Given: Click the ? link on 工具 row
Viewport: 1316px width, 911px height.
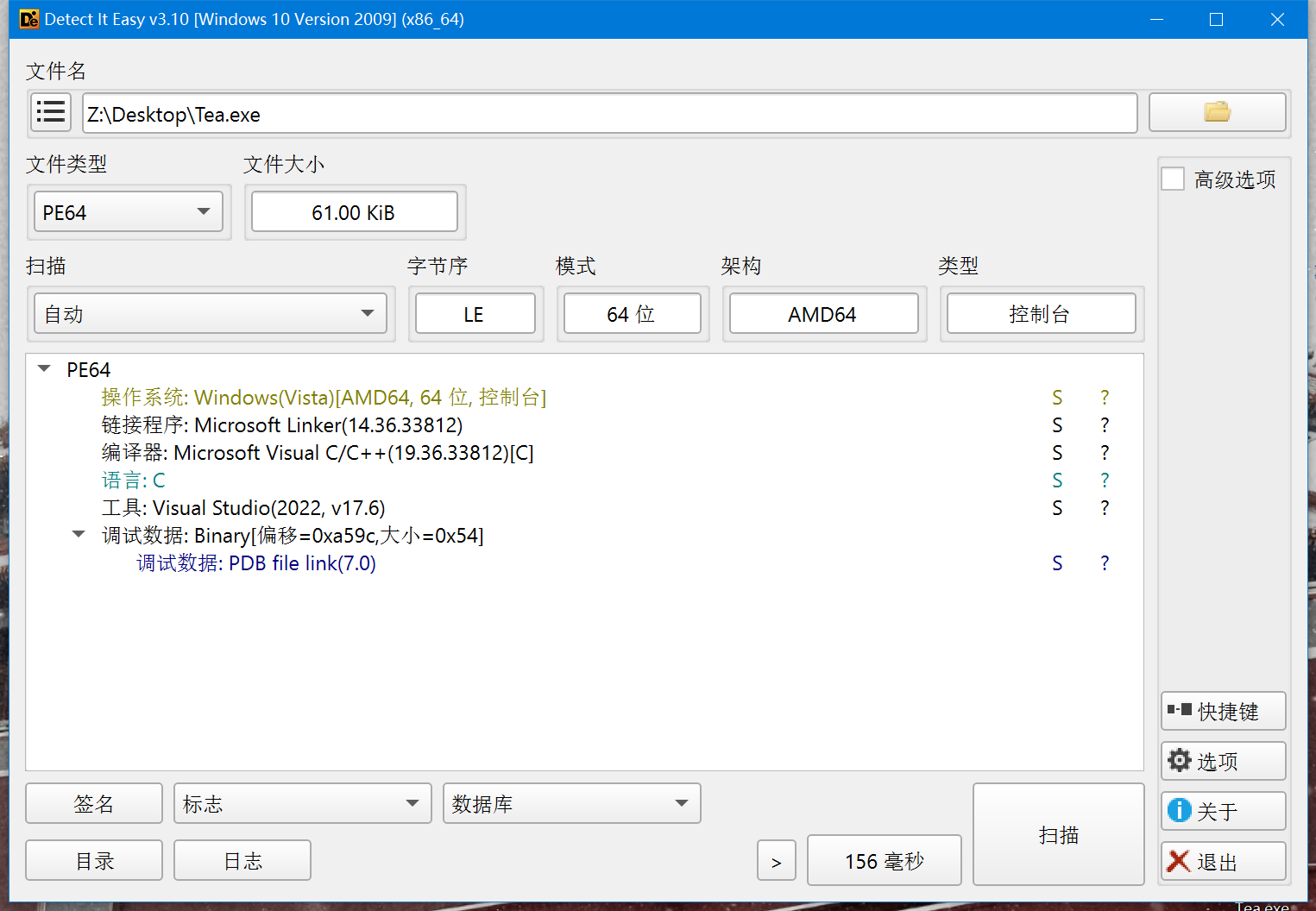Looking at the screenshot, I should coord(1105,507).
